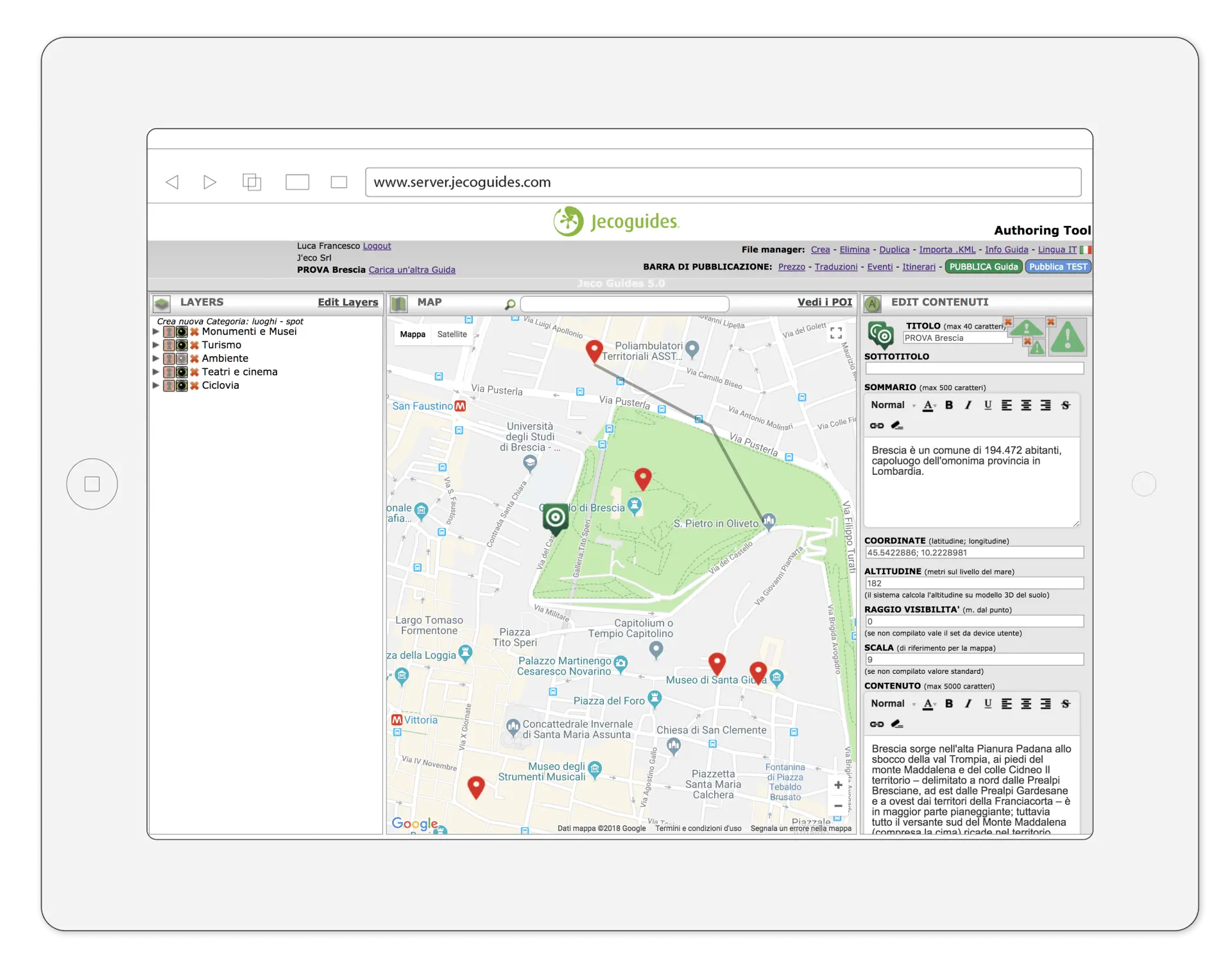
Task: Expand the Monumenti e Musei tree node
Action: [x=156, y=332]
